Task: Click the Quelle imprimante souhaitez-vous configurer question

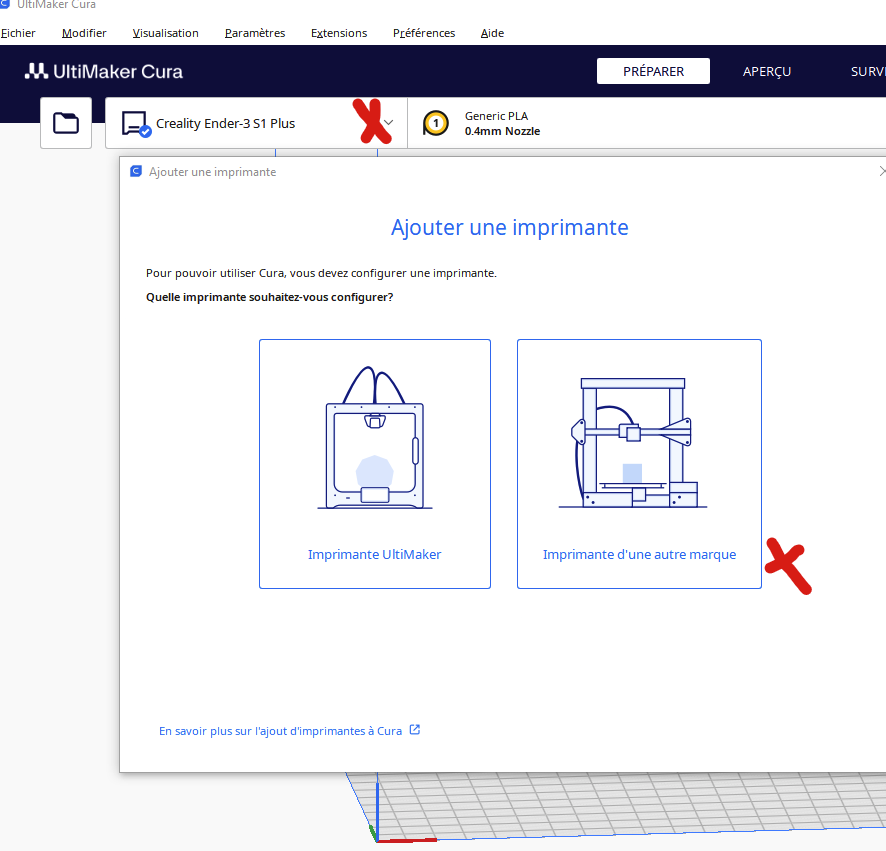Action: coord(270,297)
